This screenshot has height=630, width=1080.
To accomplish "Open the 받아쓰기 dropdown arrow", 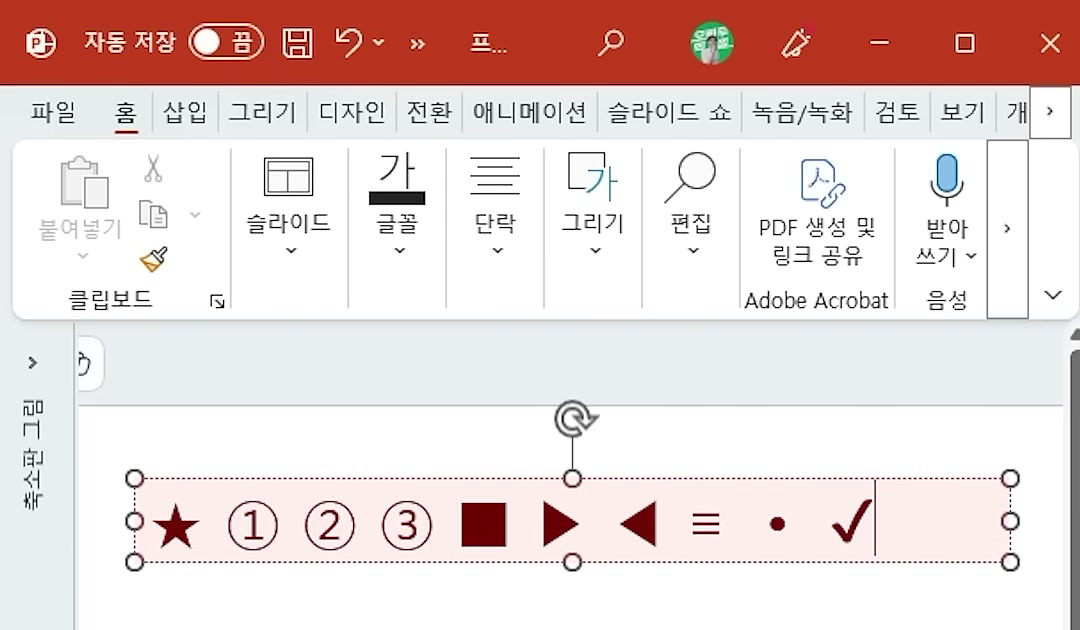I will [x=971, y=256].
